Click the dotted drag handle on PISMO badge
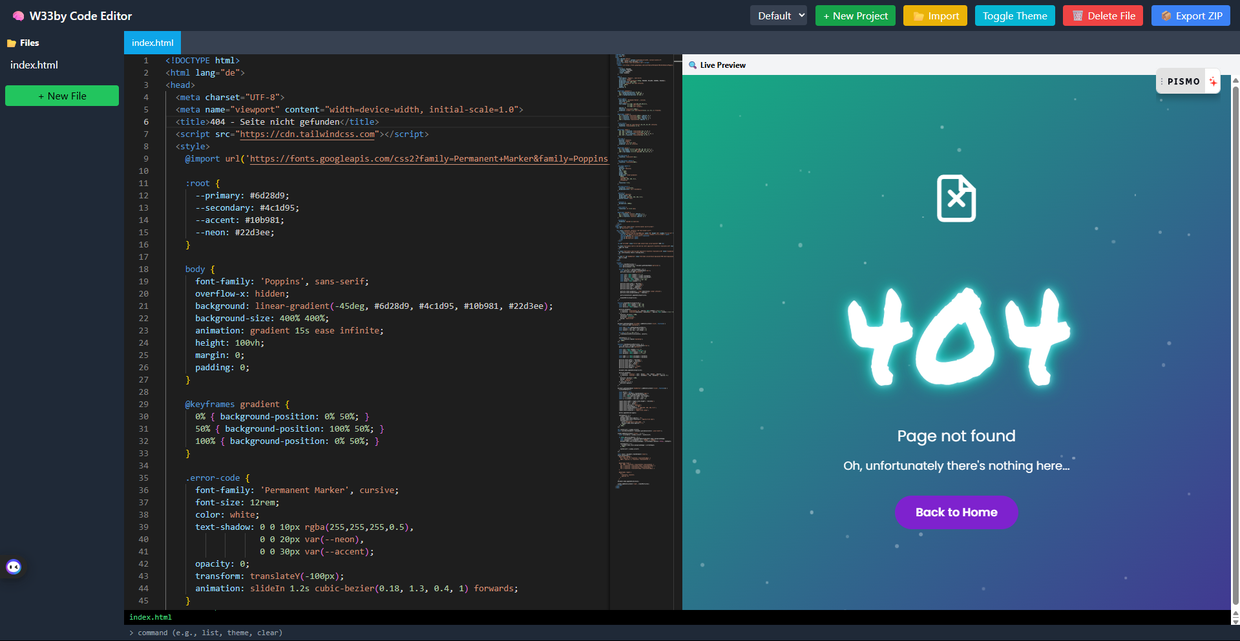The height and width of the screenshot is (641, 1240). pos(1162,82)
